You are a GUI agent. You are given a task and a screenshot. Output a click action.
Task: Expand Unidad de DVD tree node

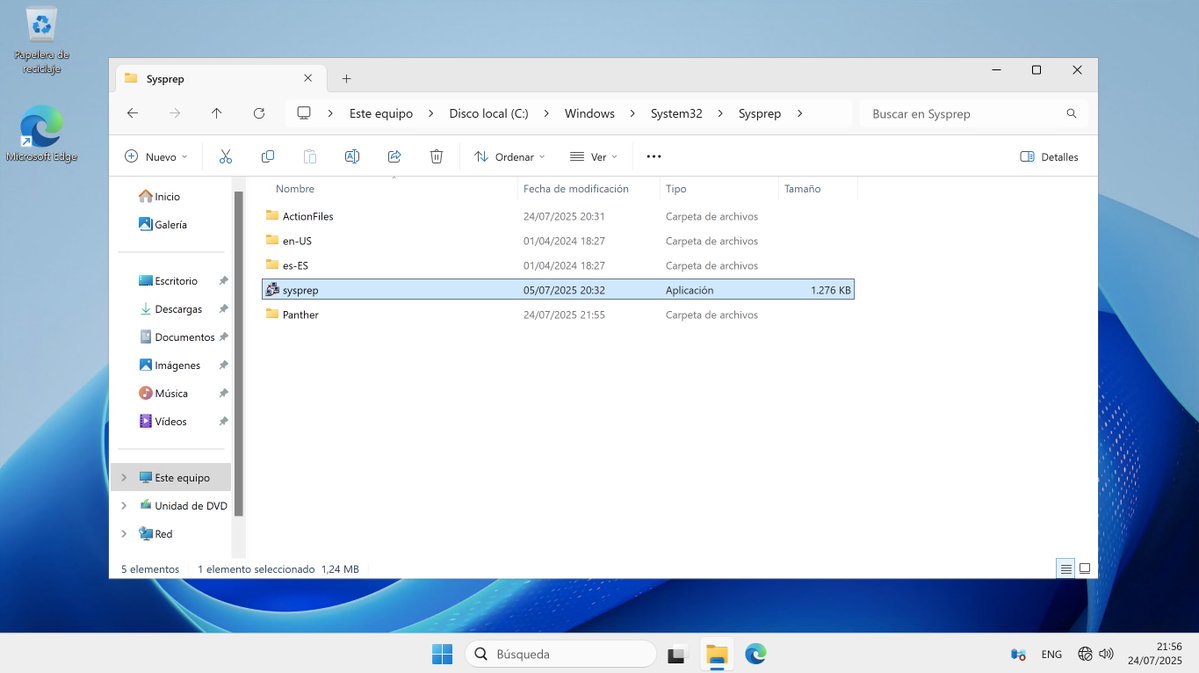coord(124,506)
